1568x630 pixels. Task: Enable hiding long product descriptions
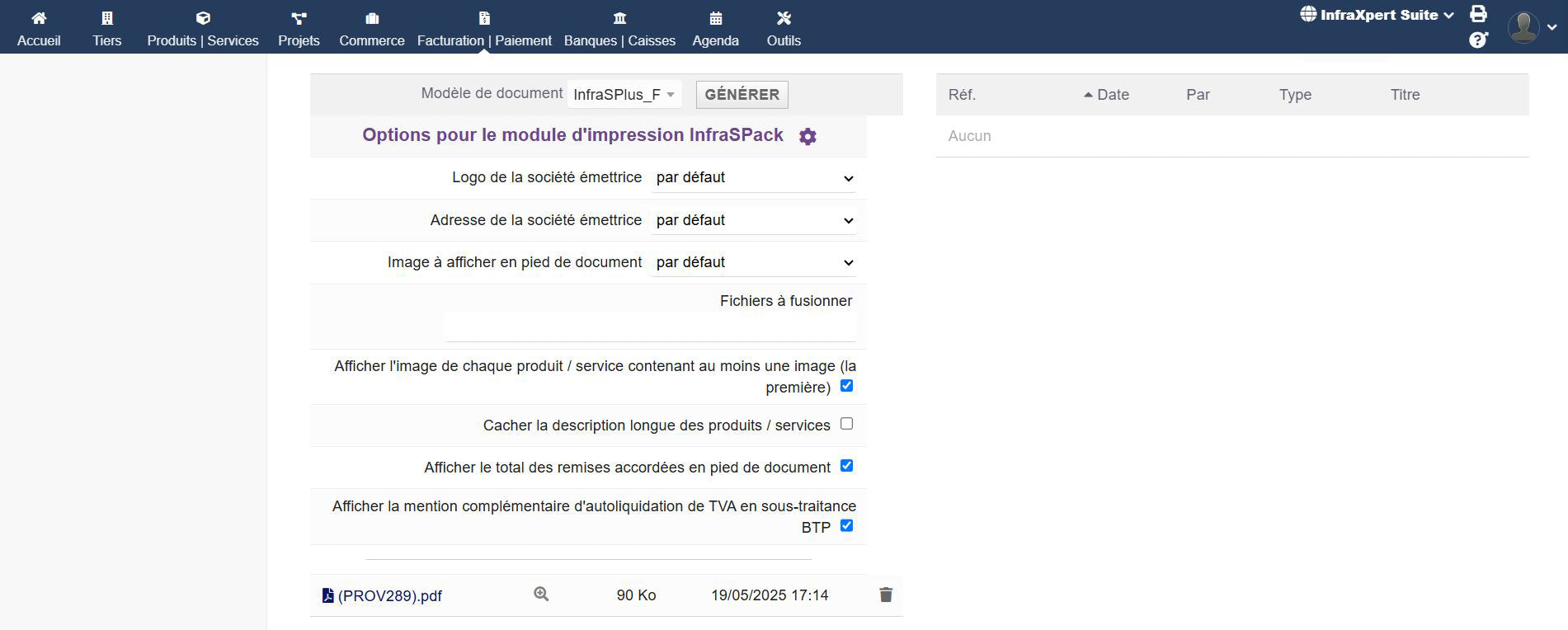tap(846, 424)
